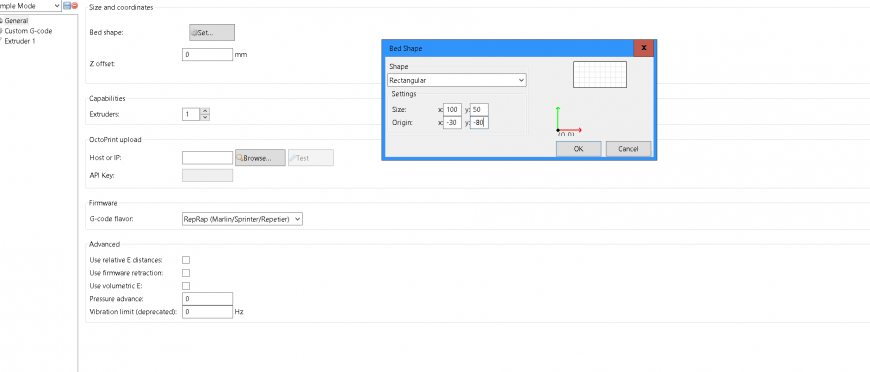870x372 pixels.
Task: Click the 'Firmware' section heading
Action: (103, 203)
